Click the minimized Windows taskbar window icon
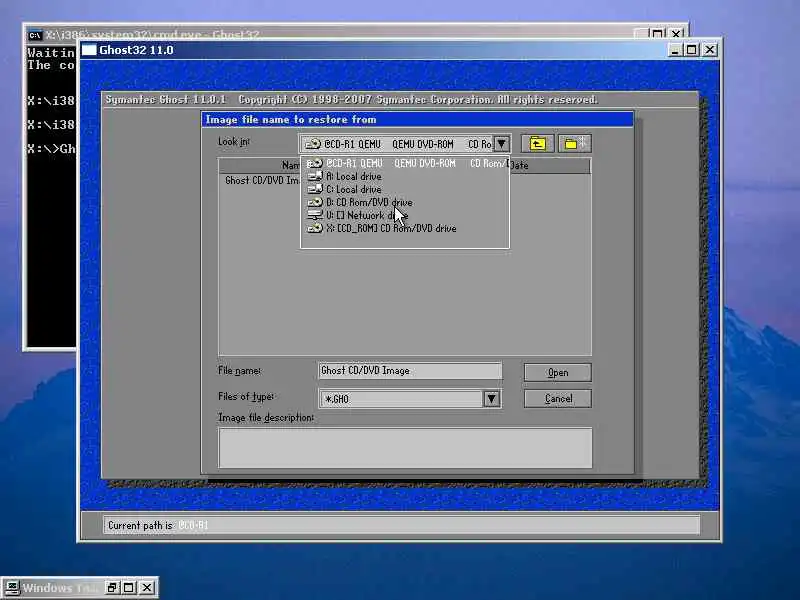Screen dimensions: 800x600 tap(11, 588)
